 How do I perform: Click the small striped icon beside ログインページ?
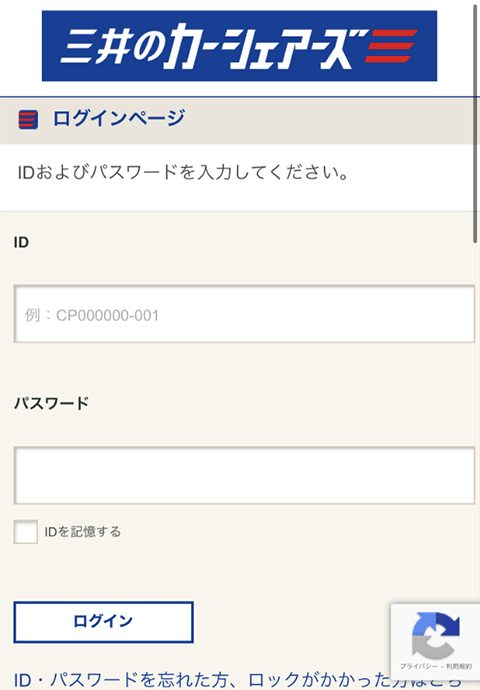click(x=28, y=120)
